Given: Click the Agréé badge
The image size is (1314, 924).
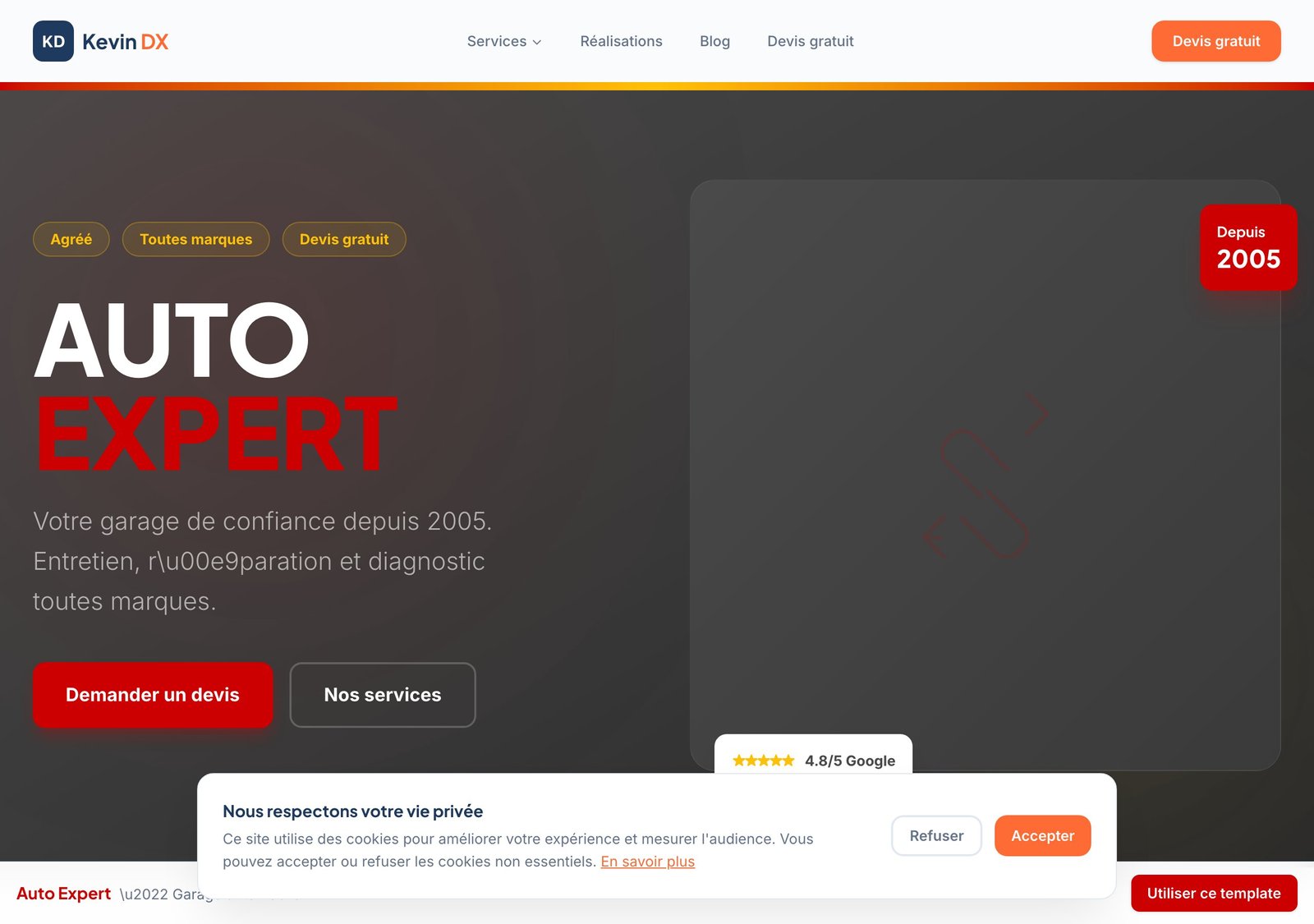Looking at the screenshot, I should pos(71,239).
